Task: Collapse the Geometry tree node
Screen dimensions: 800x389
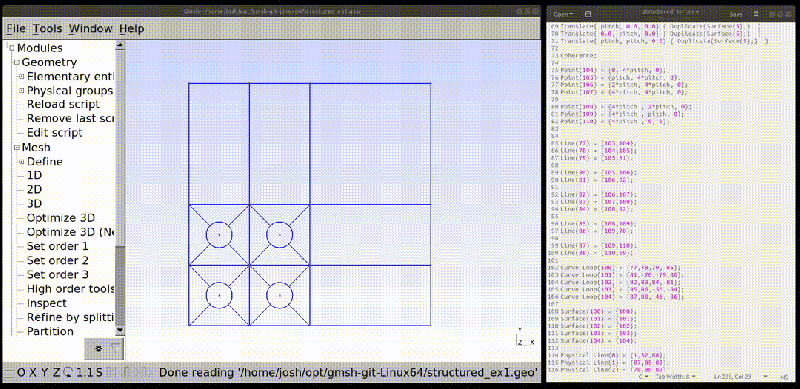Action: 17,63
